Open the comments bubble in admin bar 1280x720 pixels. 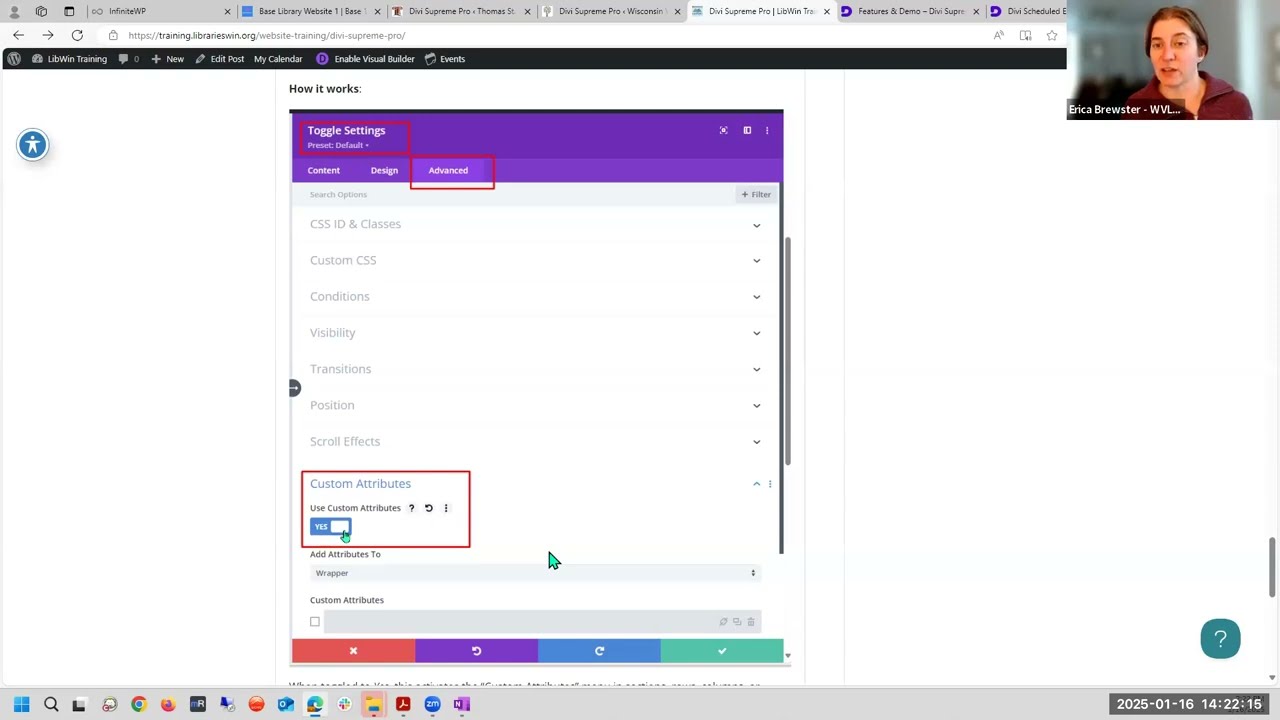pos(128,59)
